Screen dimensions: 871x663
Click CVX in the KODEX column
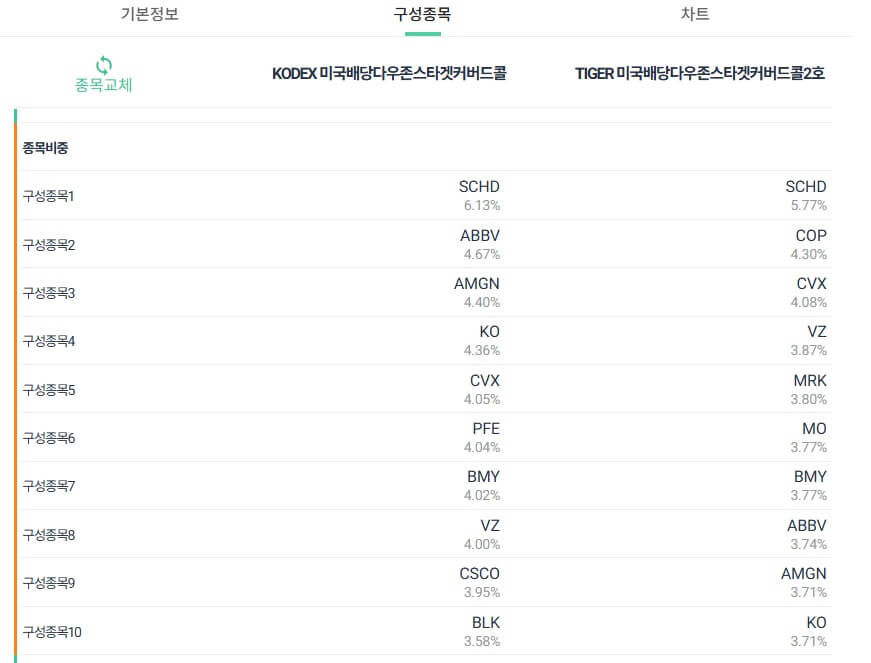(x=485, y=380)
